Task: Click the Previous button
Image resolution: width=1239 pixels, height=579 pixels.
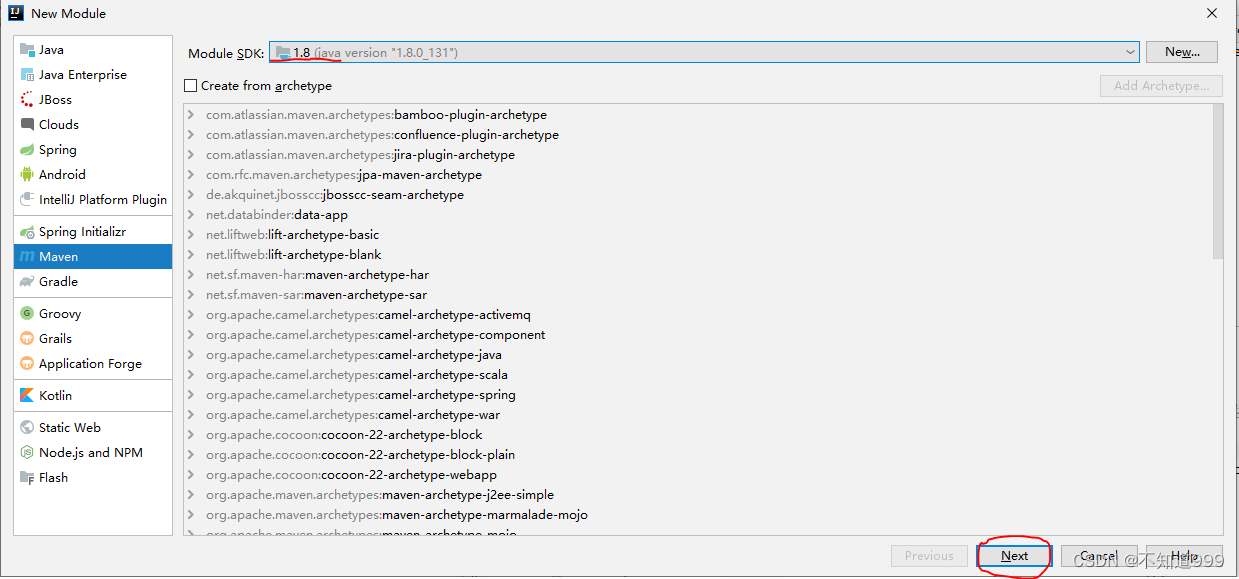Action: click(x=929, y=556)
